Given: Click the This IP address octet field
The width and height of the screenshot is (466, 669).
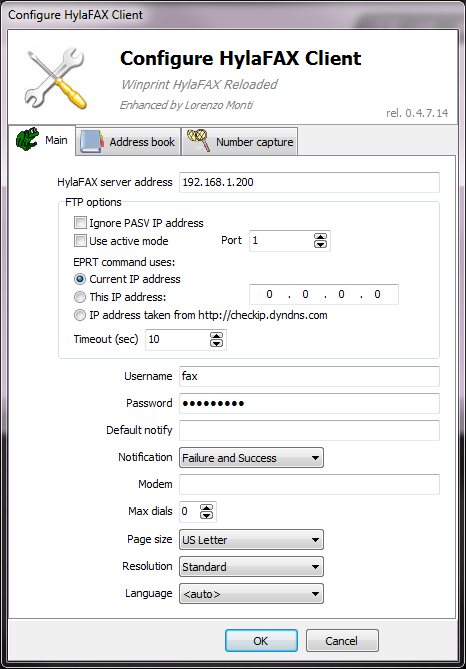Looking at the screenshot, I should coord(324,294).
